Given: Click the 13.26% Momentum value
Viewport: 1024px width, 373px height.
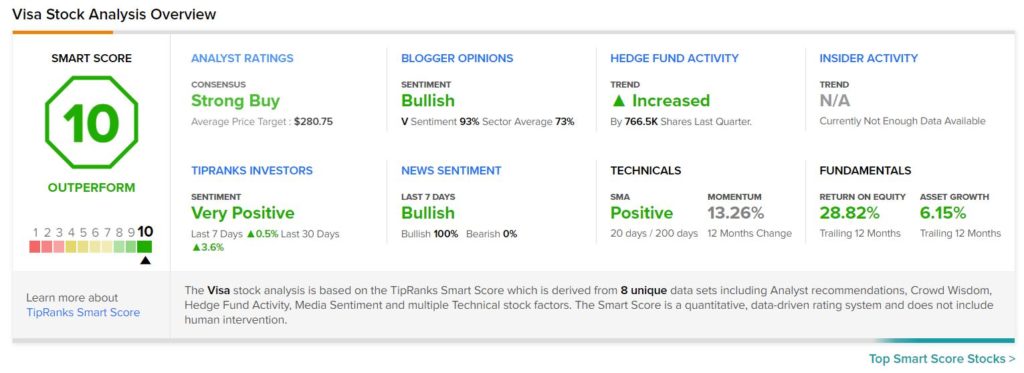Looking at the screenshot, I should tap(735, 213).
